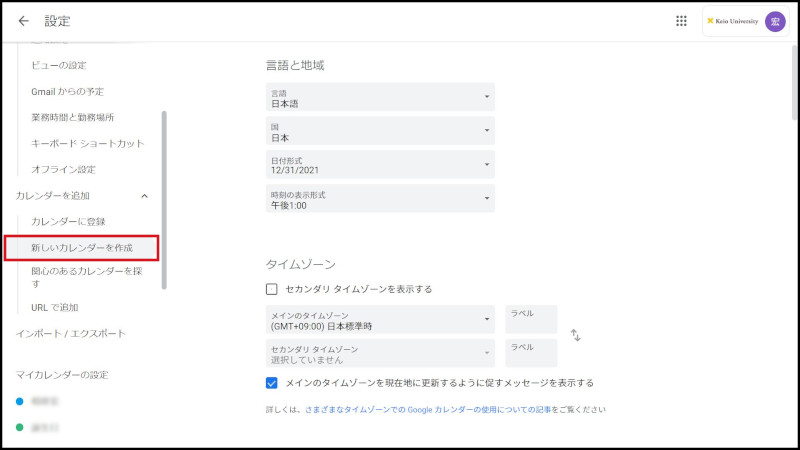Open インポート / エクスポート settings
The width and height of the screenshot is (800, 450).
[70, 333]
